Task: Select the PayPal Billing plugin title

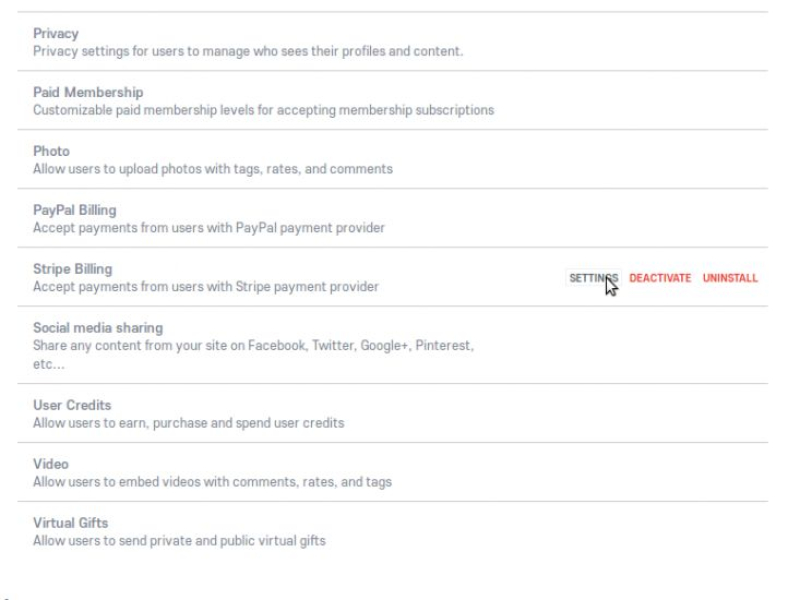Action: point(75,210)
